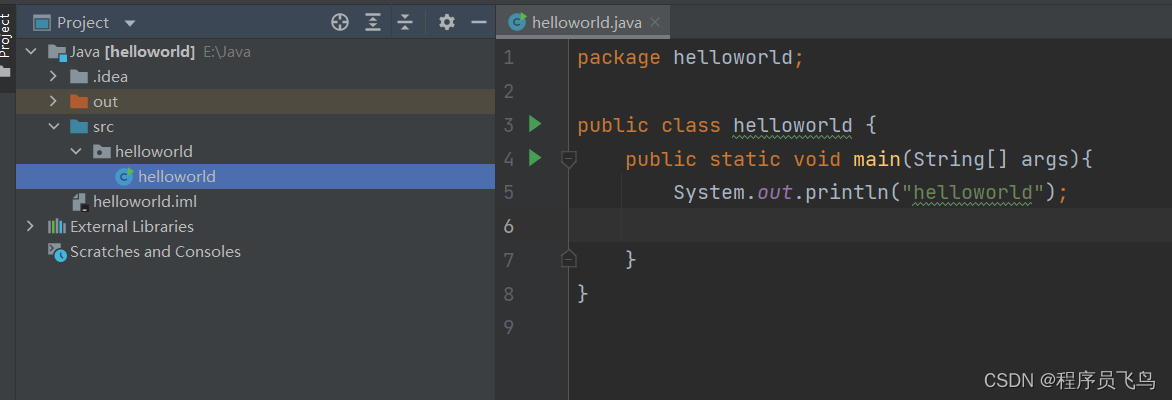Click the Collapse All icon in Project panel
This screenshot has width=1172, height=400.
coord(404,22)
